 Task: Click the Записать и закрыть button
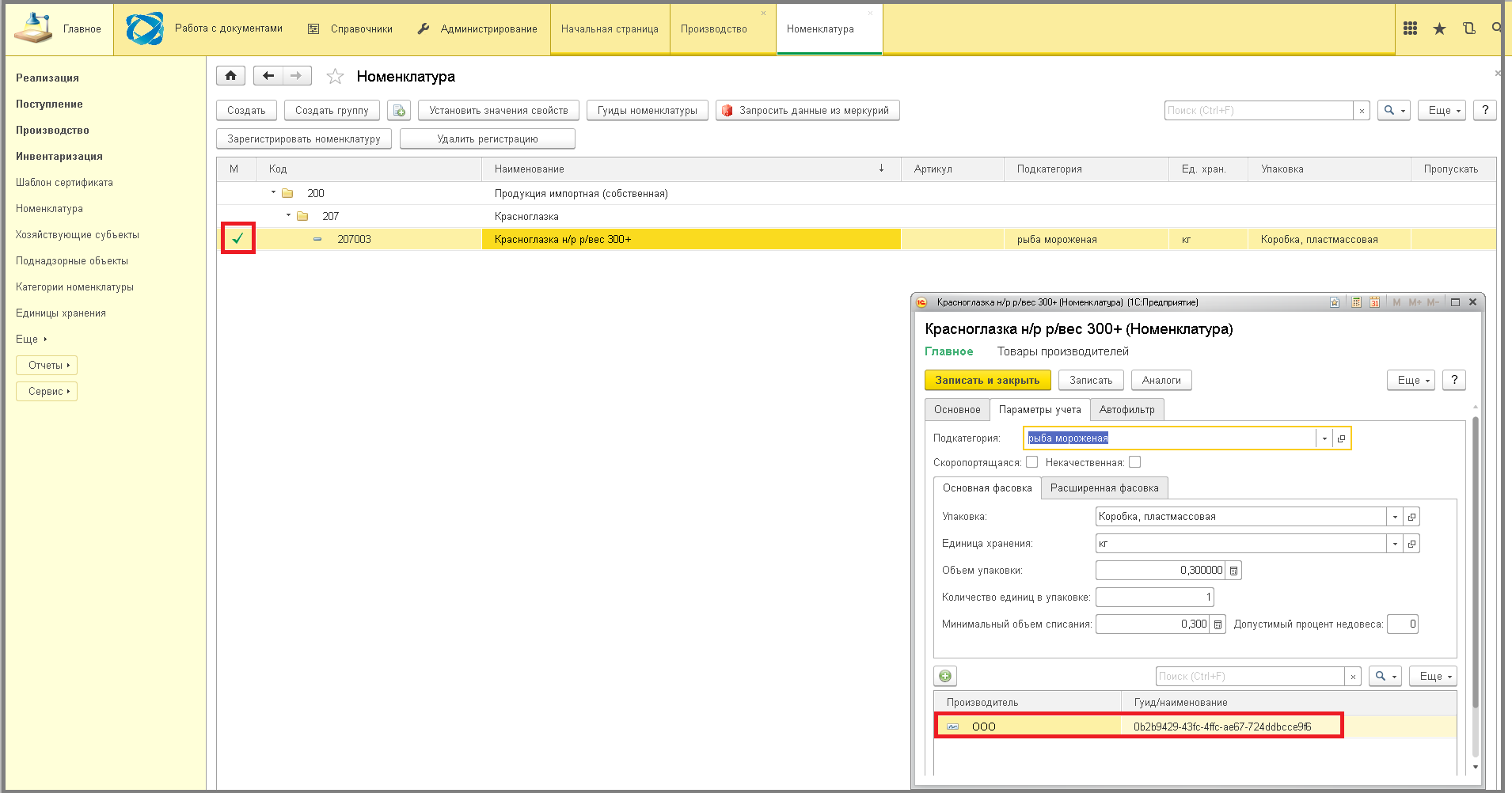(987, 380)
